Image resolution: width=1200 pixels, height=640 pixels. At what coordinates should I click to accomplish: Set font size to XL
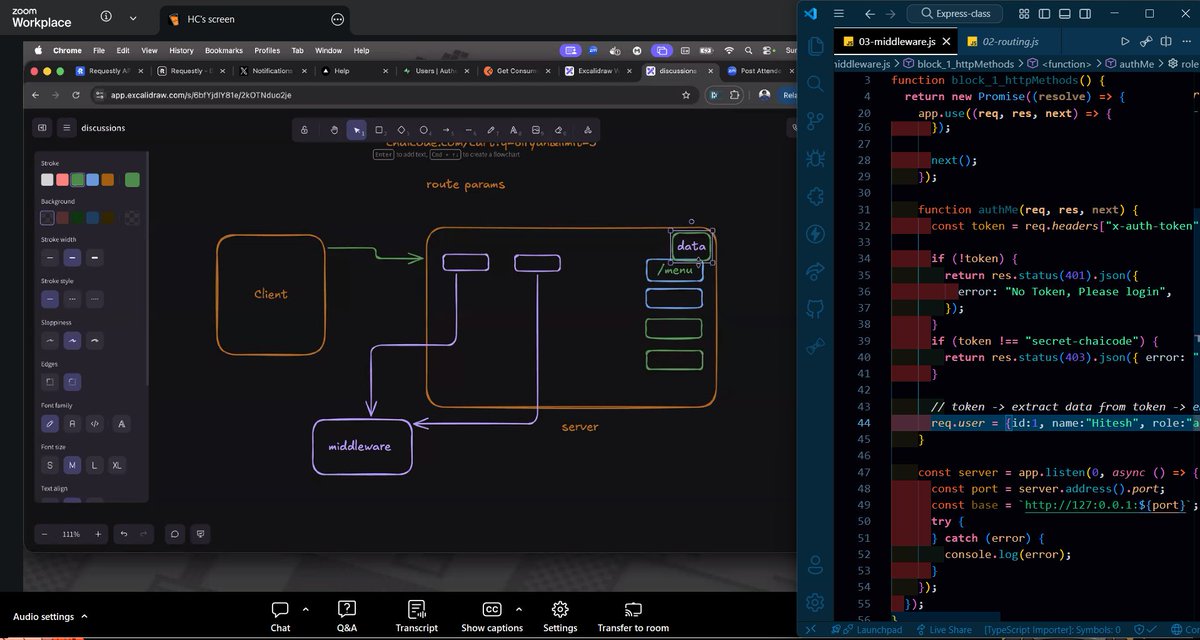(x=118, y=465)
